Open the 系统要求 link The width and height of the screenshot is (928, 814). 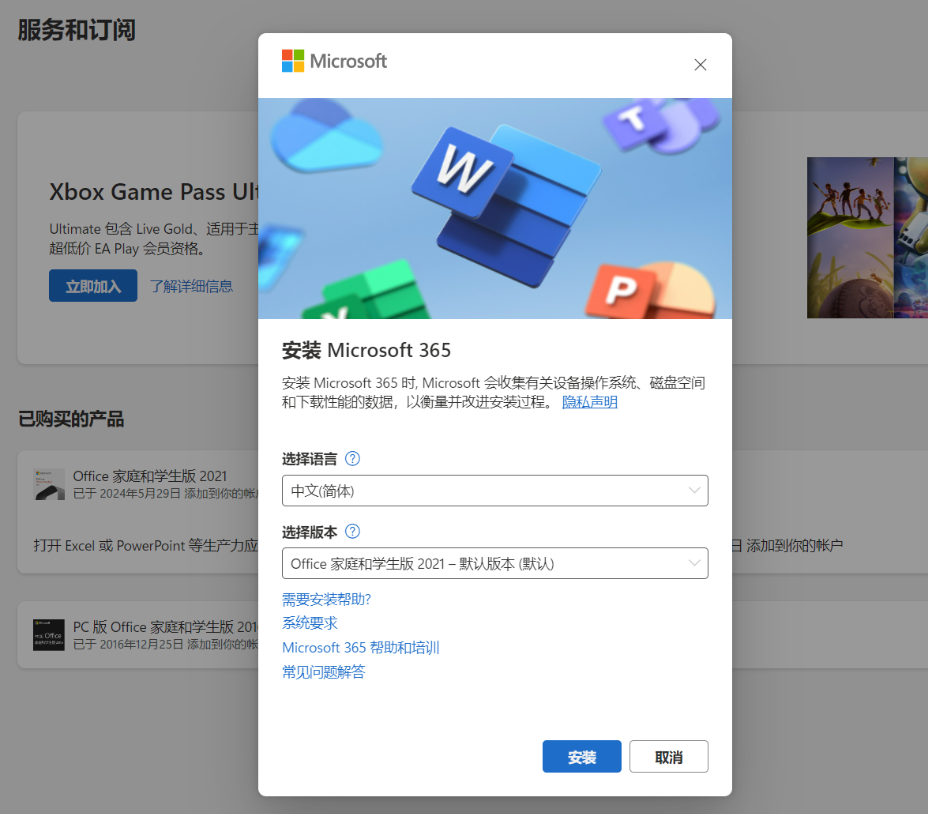pos(310,623)
